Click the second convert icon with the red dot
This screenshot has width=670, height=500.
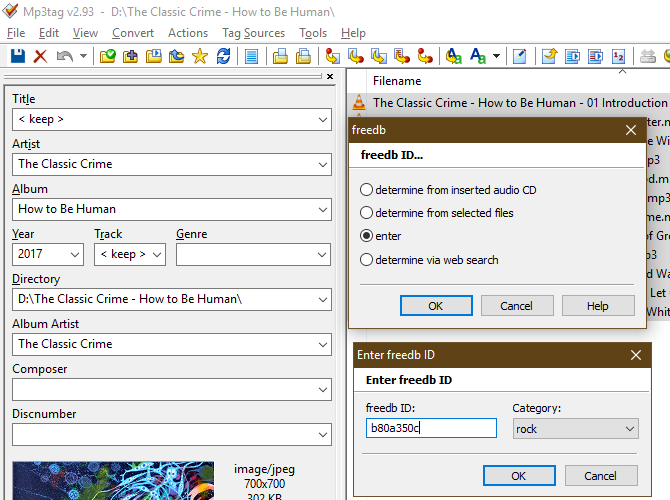point(356,56)
